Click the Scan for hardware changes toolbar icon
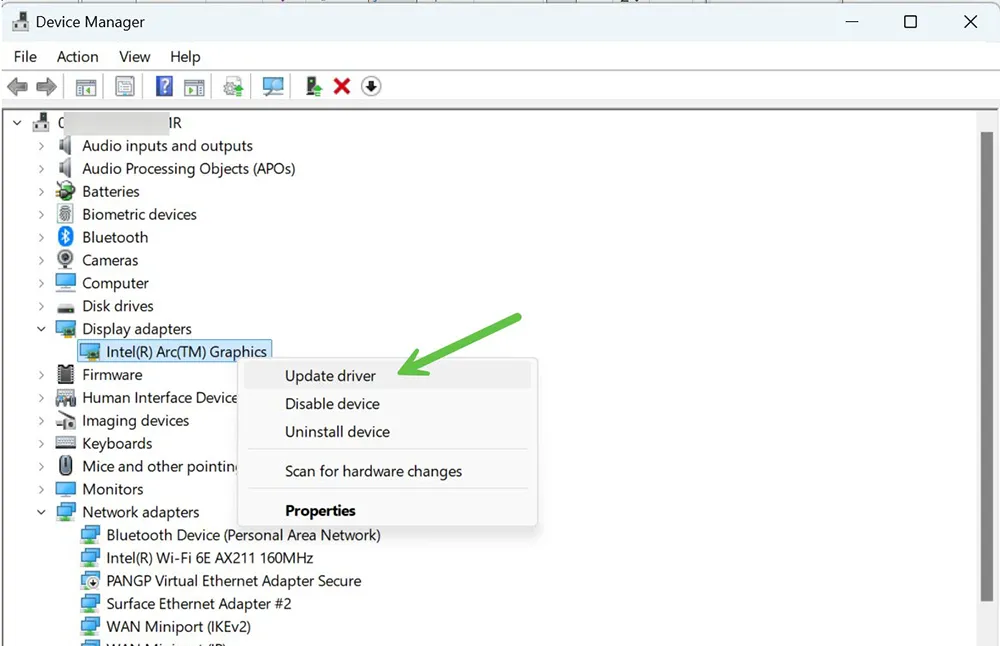 [x=272, y=86]
